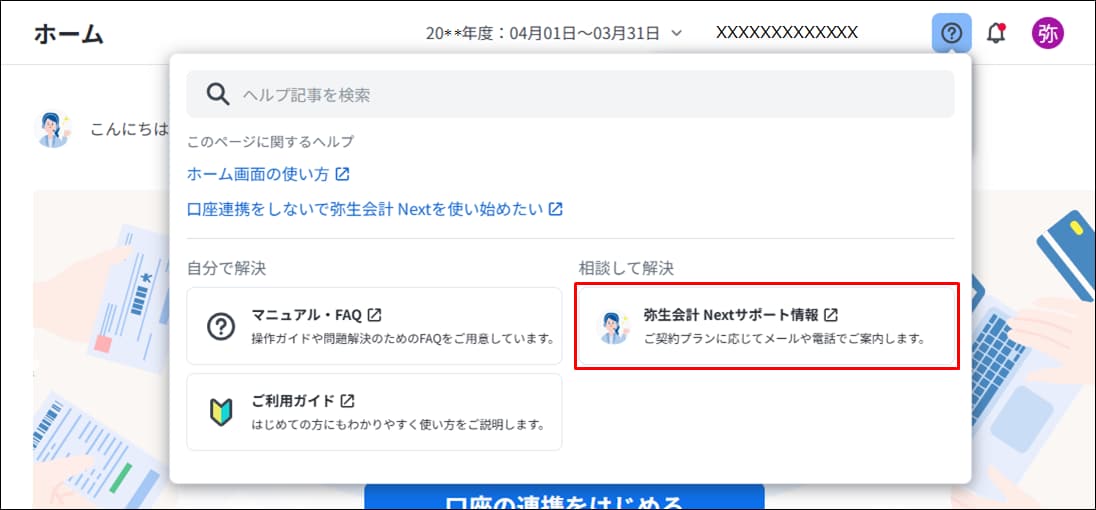Click support agent avatar in サポート情報 card

(612, 327)
